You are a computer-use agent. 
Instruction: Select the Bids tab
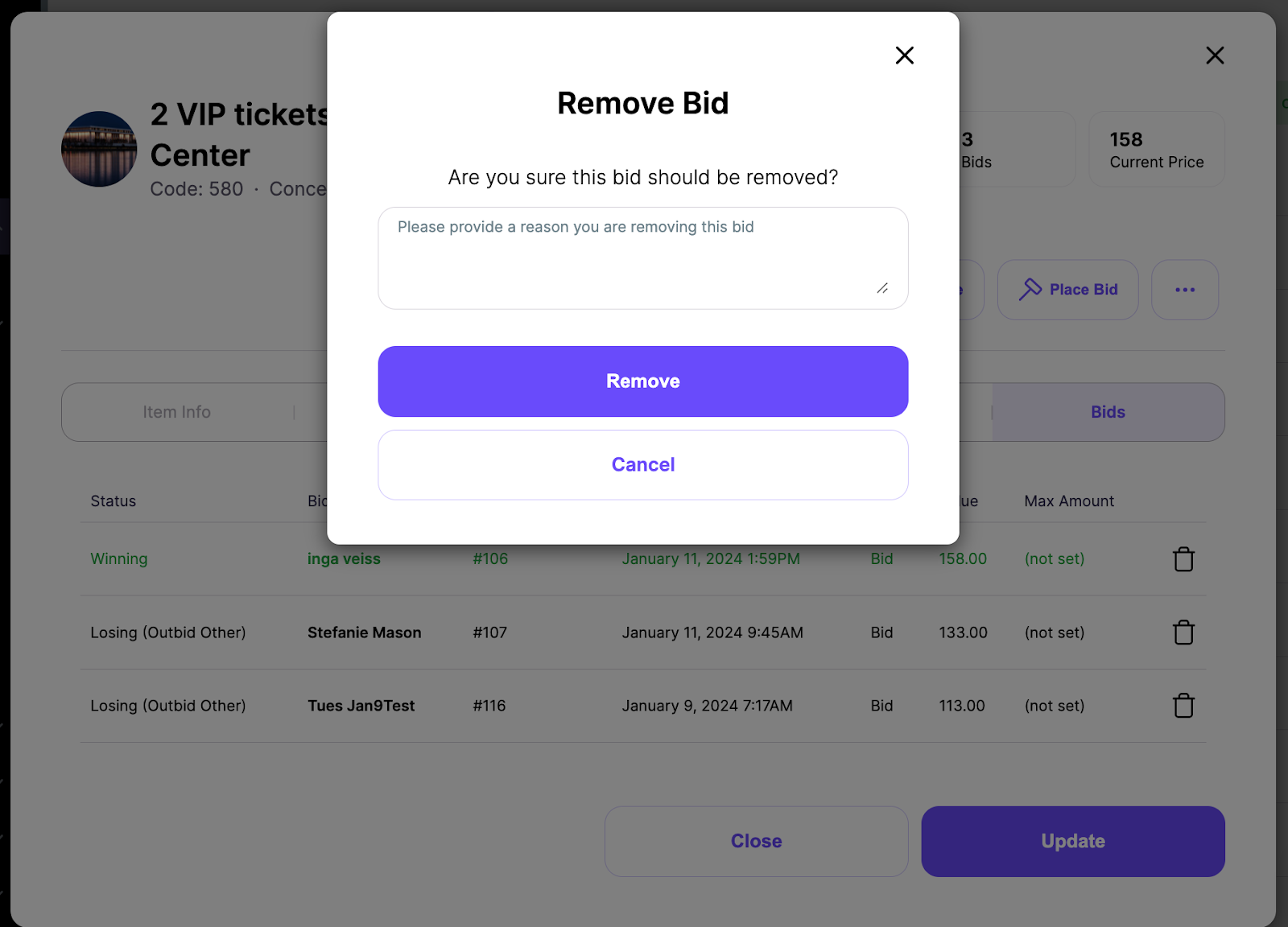pos(1108,412)
